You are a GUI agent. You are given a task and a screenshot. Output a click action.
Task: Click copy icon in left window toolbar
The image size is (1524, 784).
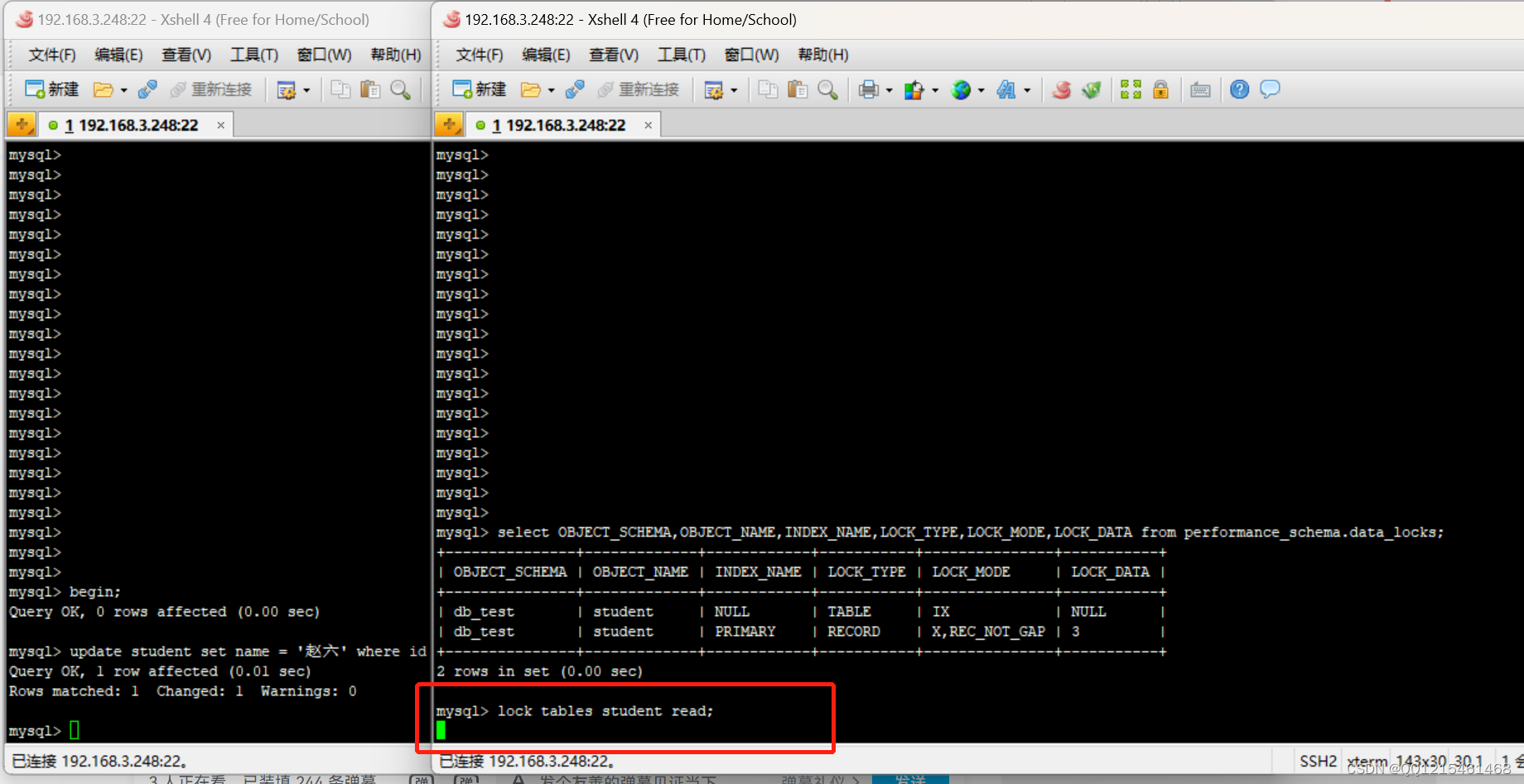[x=340, y=89]
